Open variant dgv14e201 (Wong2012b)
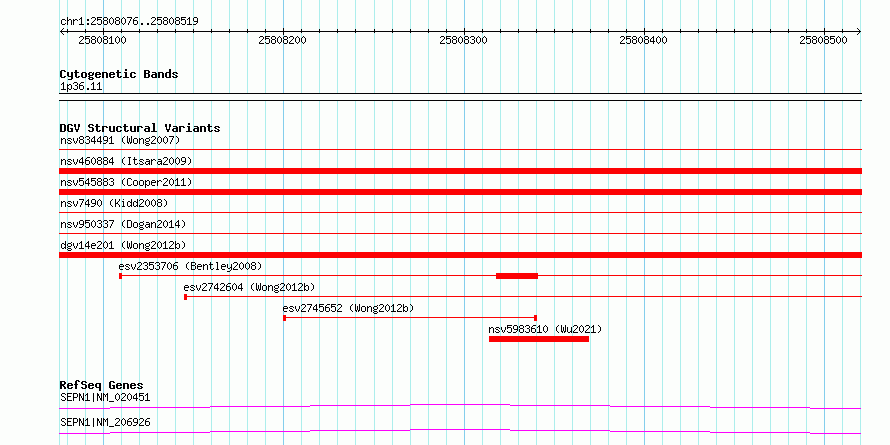The image size is (890, 445). (x=123, y=245)
